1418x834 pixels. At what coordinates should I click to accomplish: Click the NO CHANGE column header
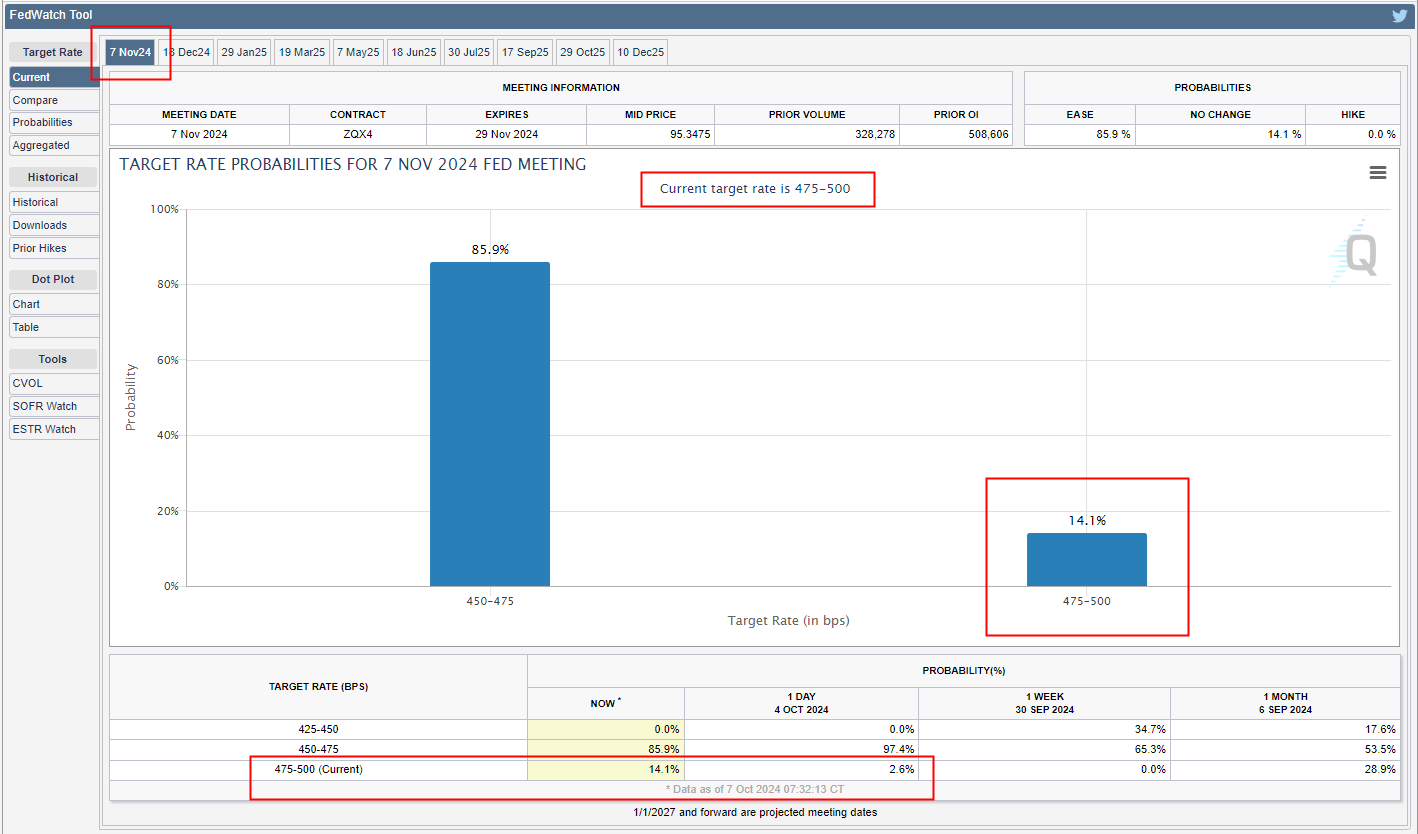click(1220, 114)
